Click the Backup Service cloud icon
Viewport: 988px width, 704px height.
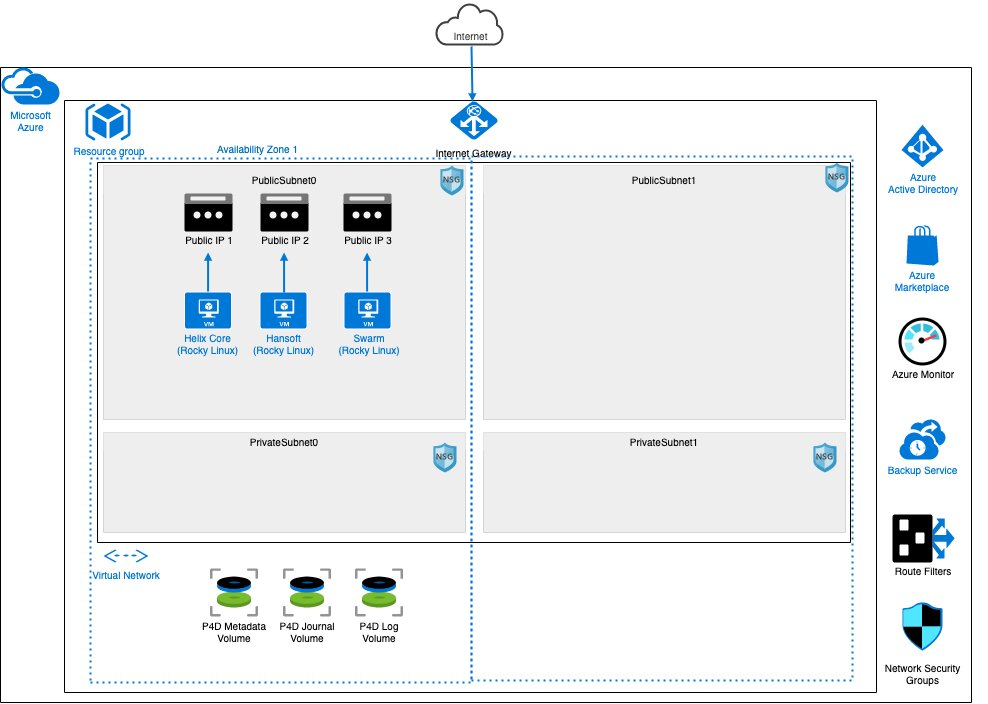pyautogui.click(x=922, y=440)
